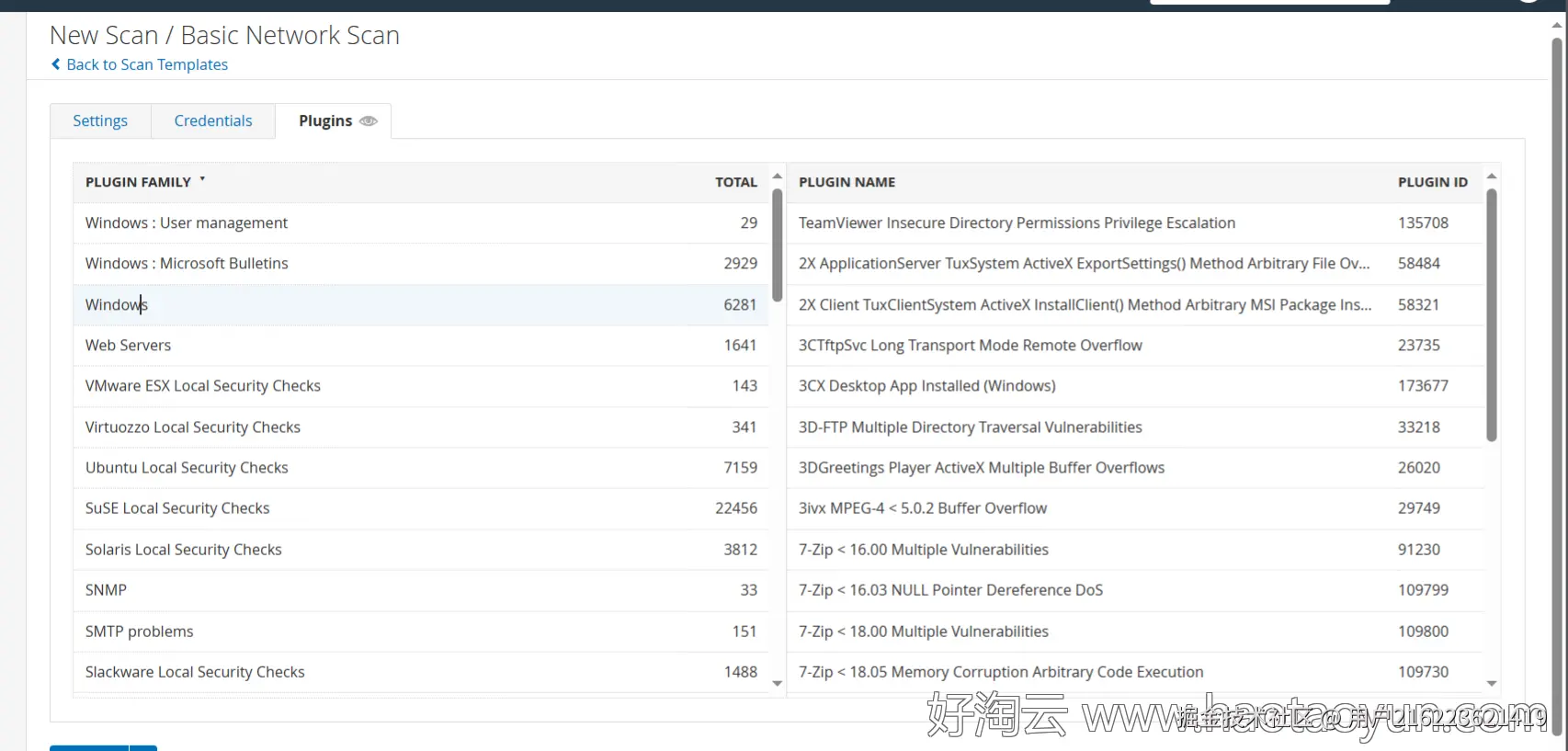Click the family list scroll up arrow

(778, 176)
